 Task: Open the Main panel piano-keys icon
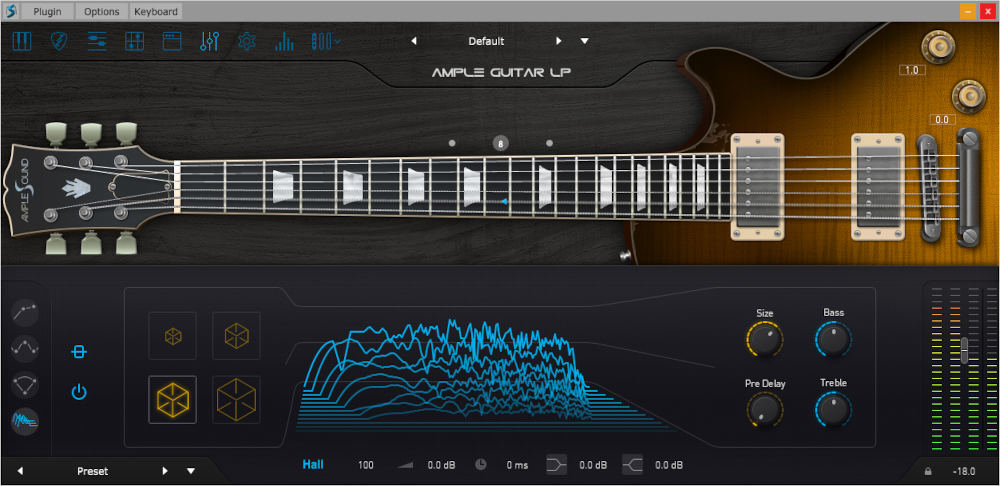[22, 41]
